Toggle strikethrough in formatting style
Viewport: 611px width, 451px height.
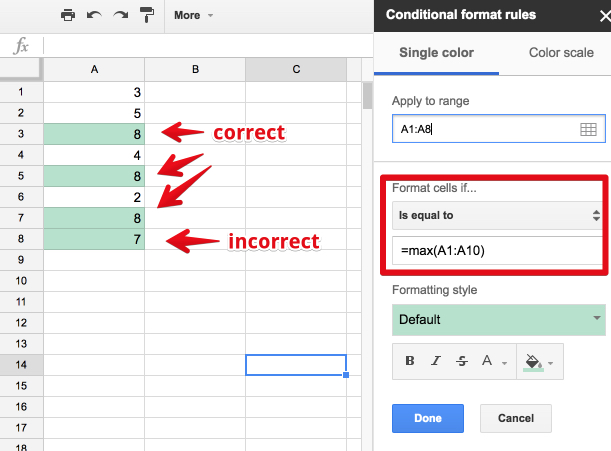(461, 361)
